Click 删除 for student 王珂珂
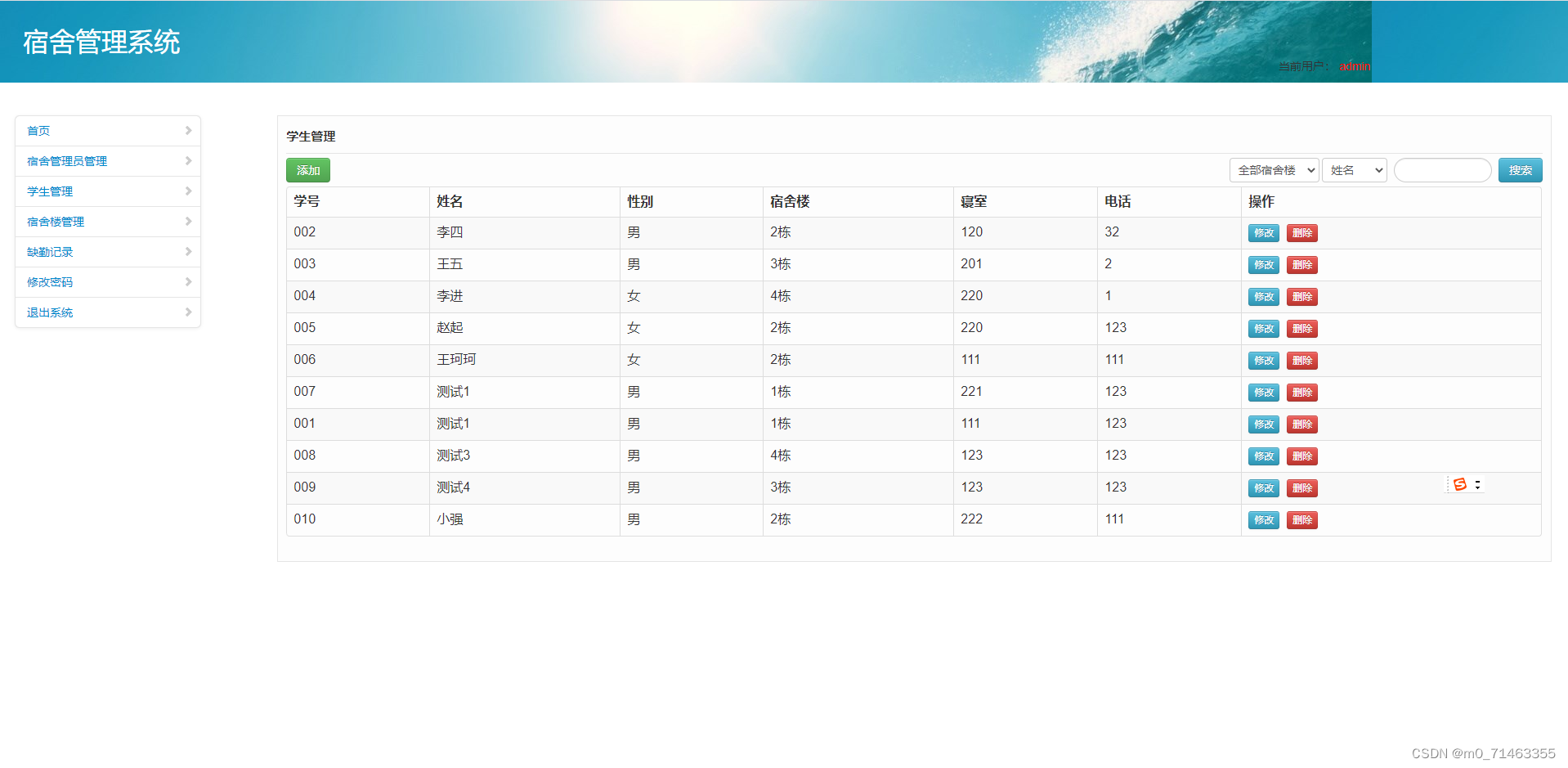The width and height of the screenshot is (1568, 768). [1301, 361]
